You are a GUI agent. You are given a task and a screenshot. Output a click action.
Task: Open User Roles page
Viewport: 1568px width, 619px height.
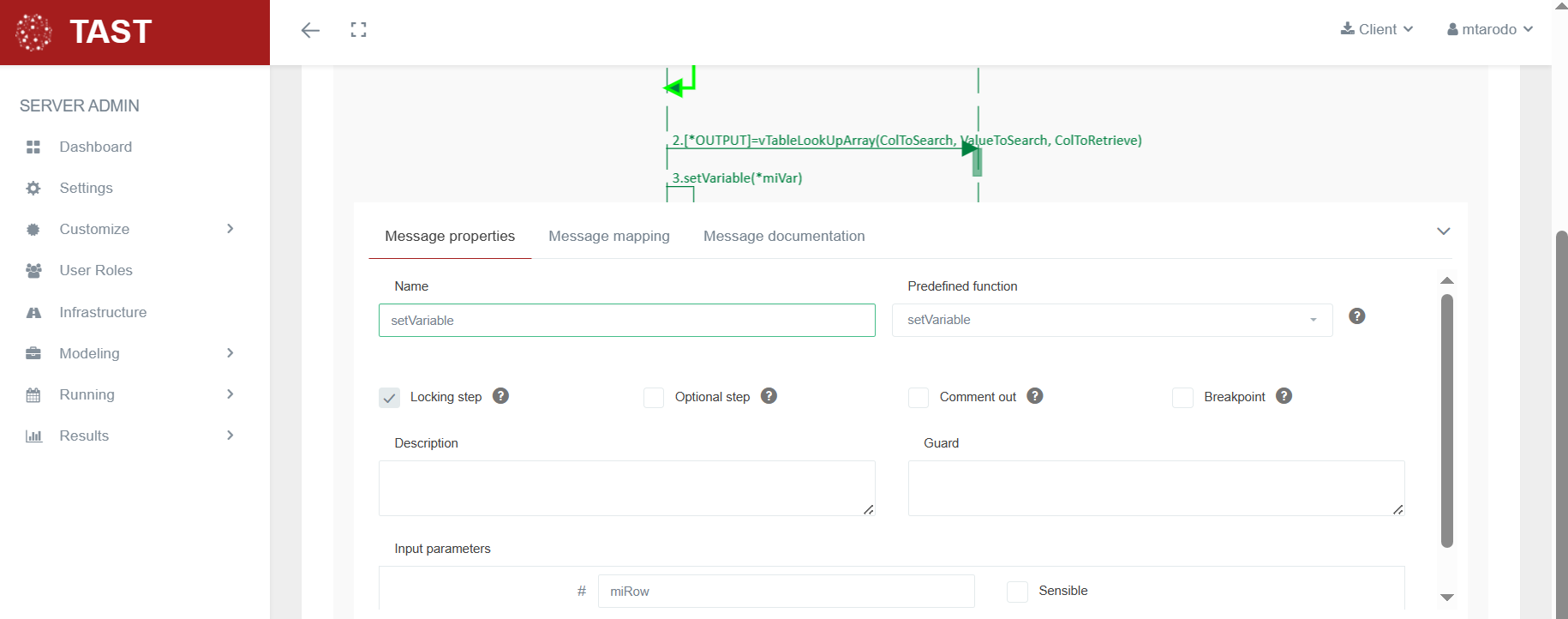[x=95, y=270]
